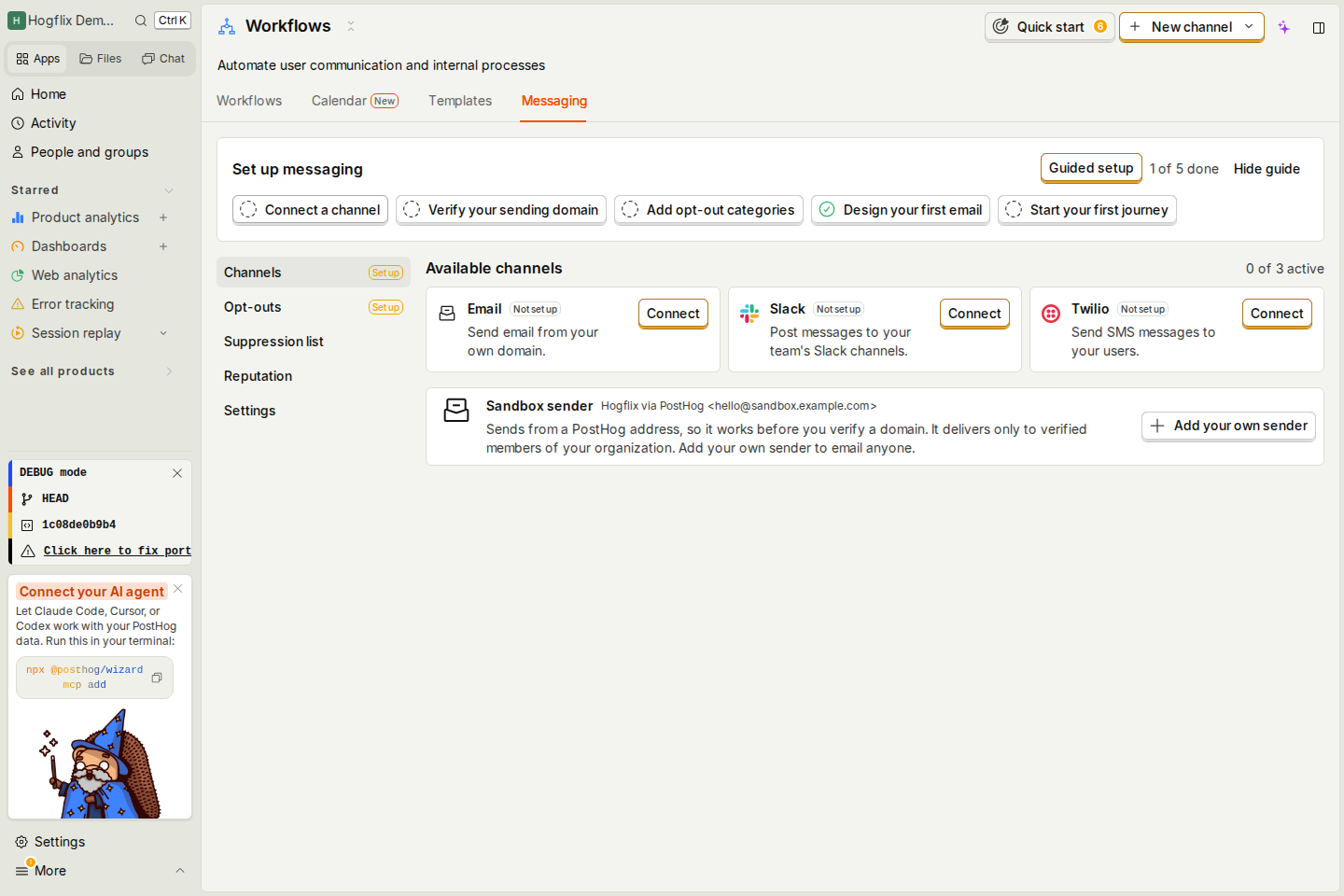This screenshot has width=1344, height=896.
Task: Start Guided setup
Action: 1091,168
